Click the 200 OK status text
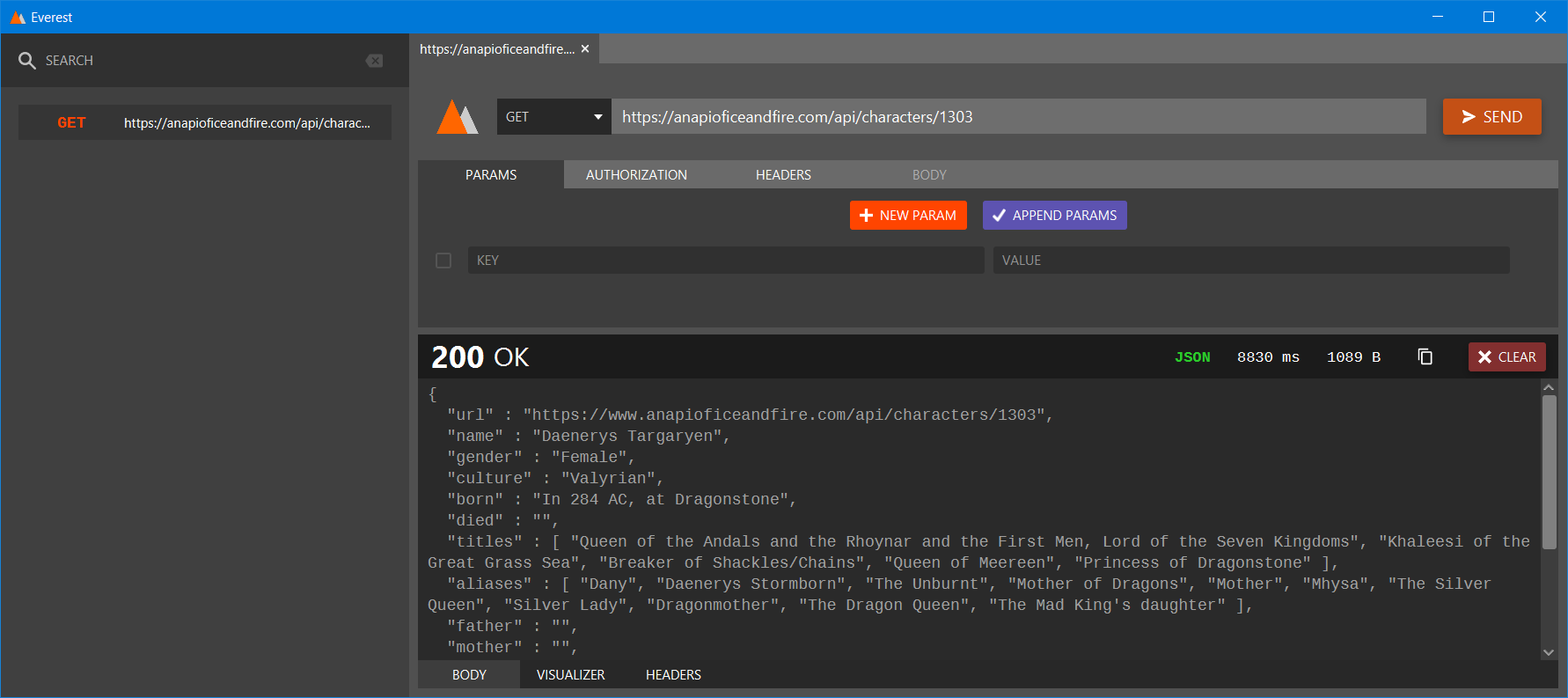The height and width of the screenshot is (698, 1568). click(x=480, y=357)
